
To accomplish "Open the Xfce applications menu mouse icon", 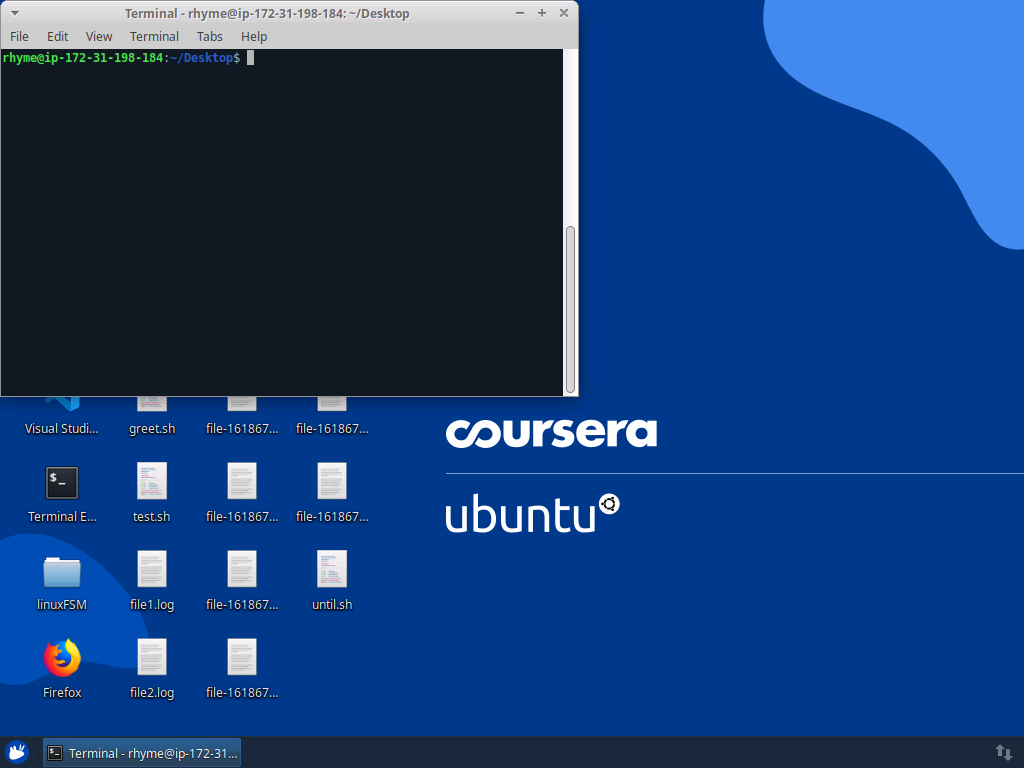I will [x=18, y=752].
